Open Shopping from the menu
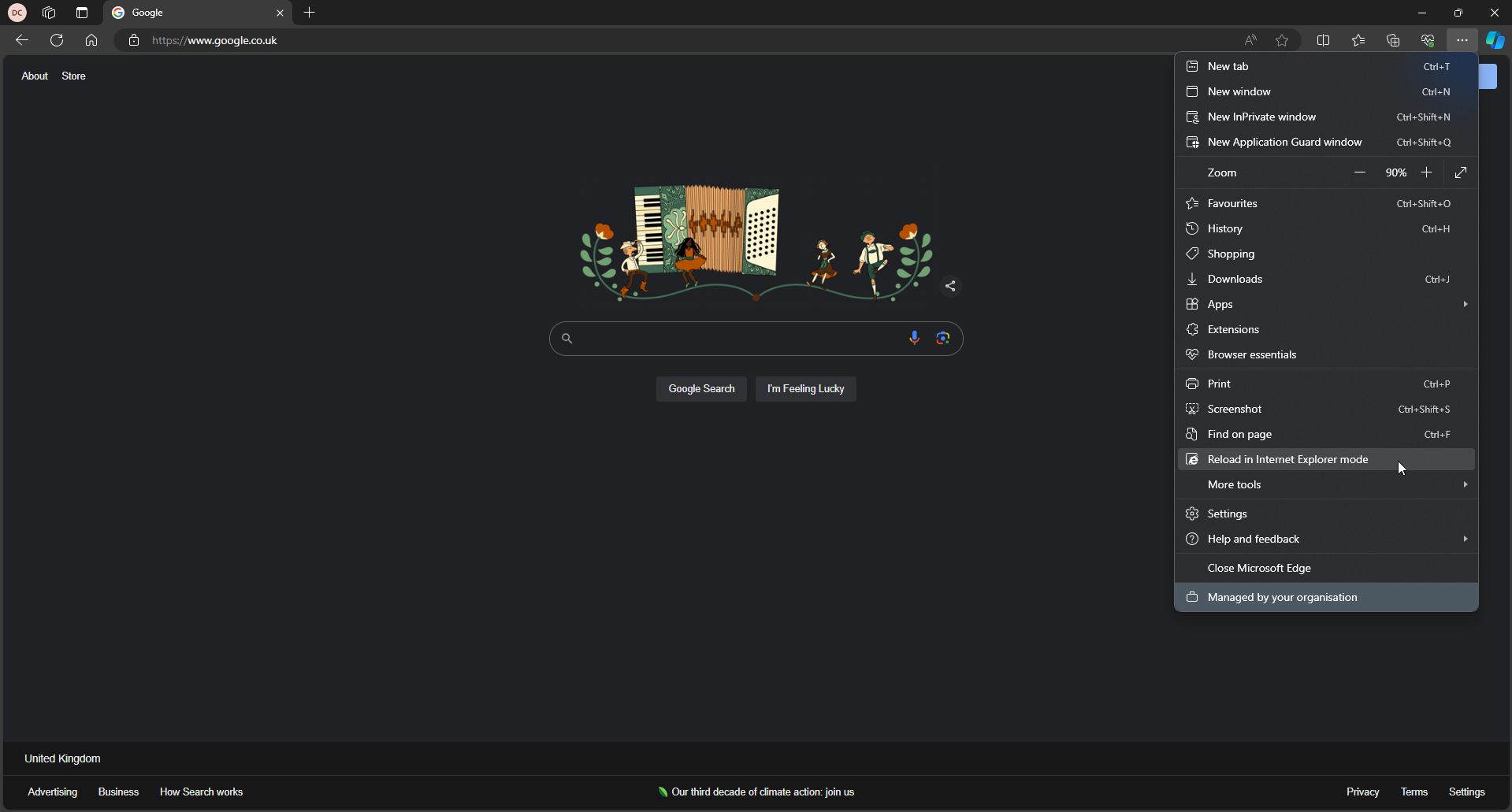Image resolution: width=1512 pixels, height=812 pixels. click(x=1327, y=254)
